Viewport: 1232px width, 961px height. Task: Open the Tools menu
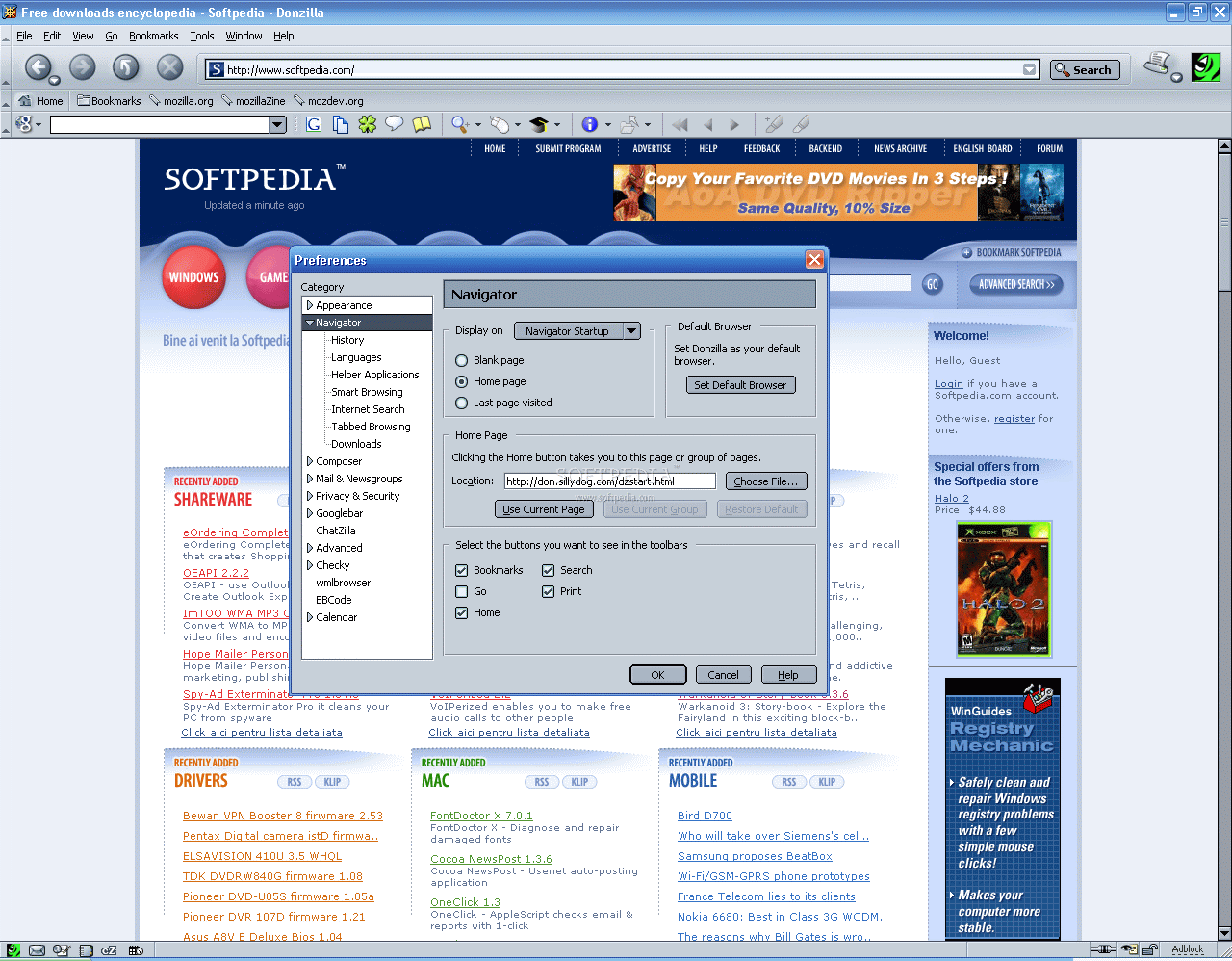[x=202, y=36]
